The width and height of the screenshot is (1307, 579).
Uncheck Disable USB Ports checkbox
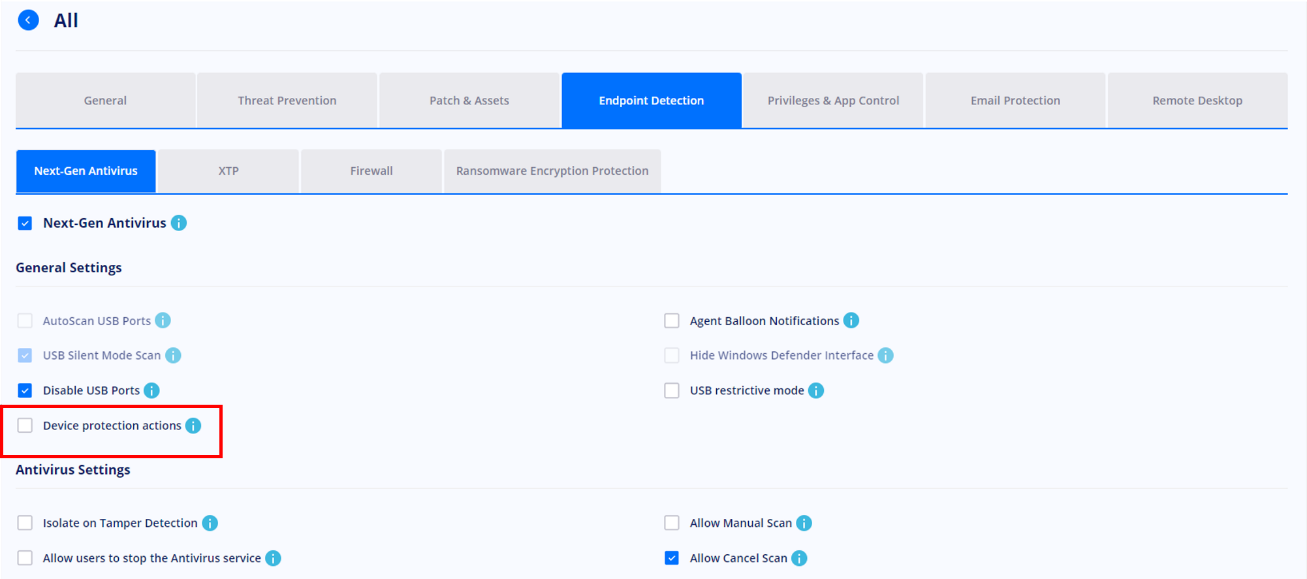pos(25,391)
